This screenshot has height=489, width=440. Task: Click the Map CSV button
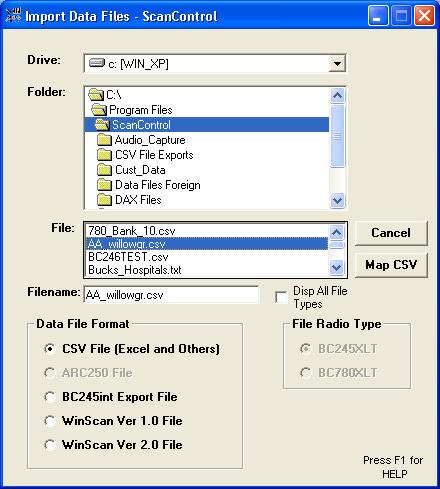tap(391, 265)
